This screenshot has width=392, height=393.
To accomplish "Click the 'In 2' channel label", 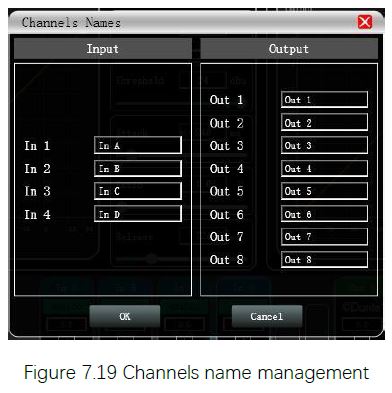I will (37, 169).
